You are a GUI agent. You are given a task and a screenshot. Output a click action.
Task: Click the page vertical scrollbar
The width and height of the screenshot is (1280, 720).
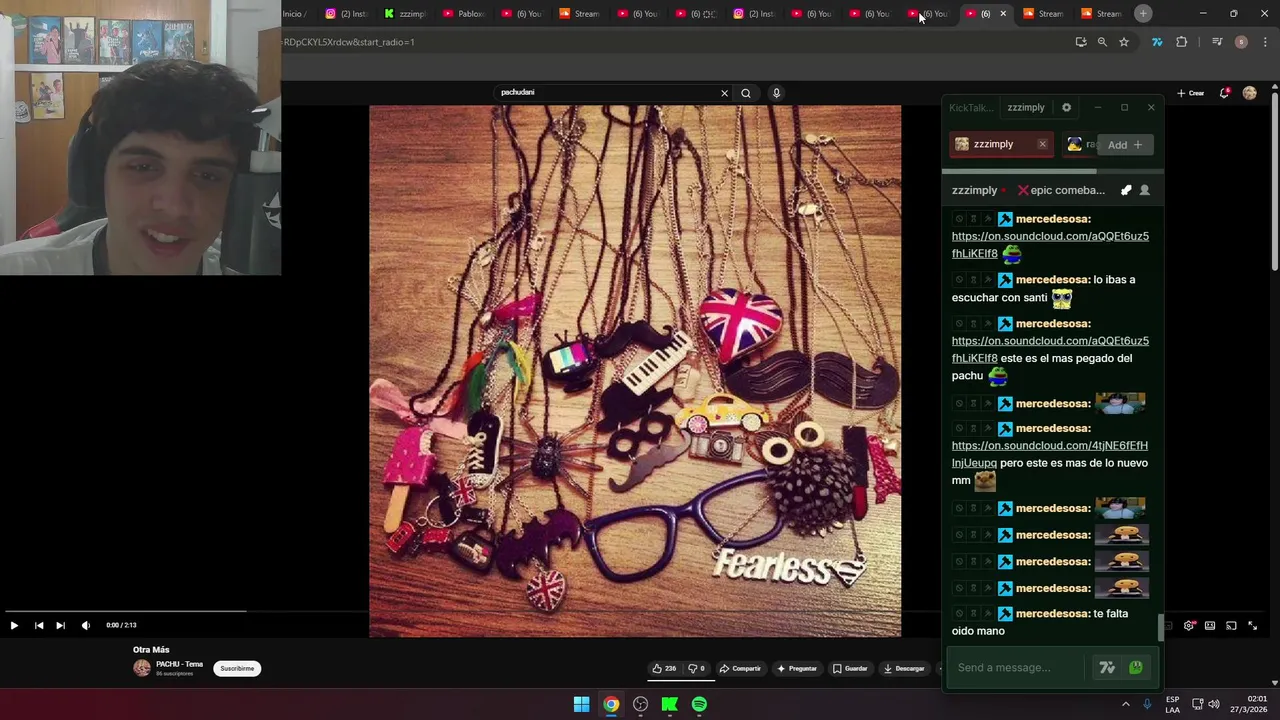(x=1275, y=180)
